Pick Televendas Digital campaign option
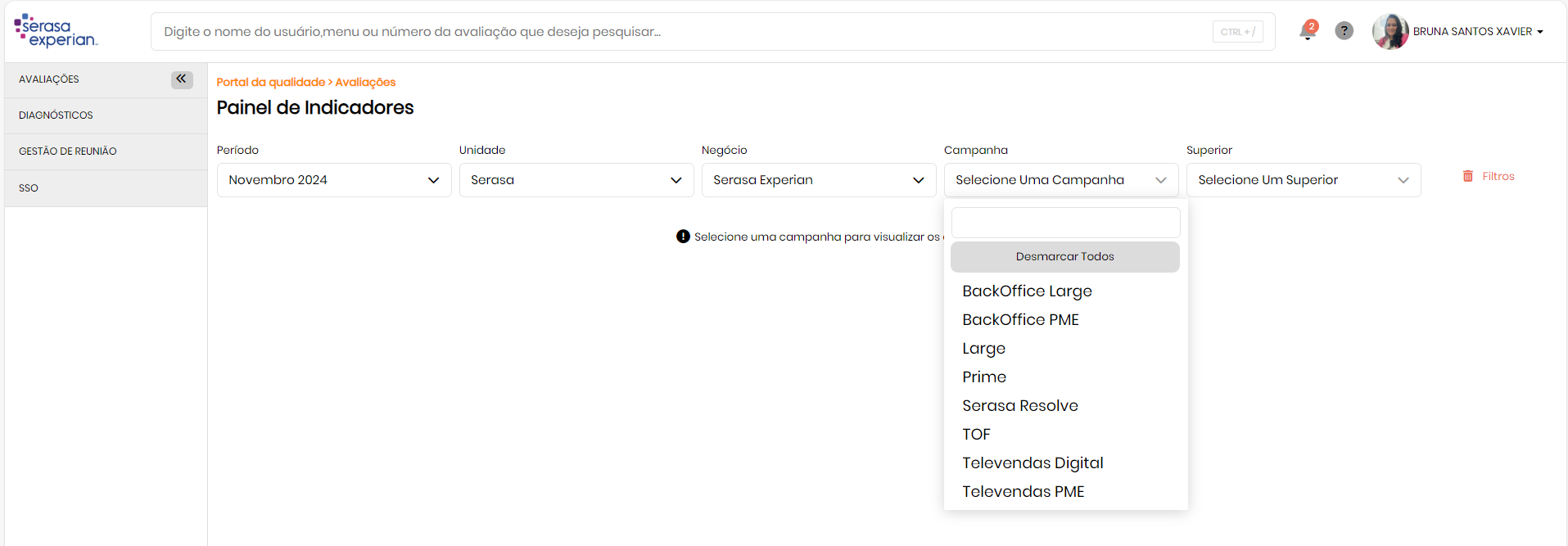The height and width of the screenshot is (546, 1568). (x=1033, y=463)
